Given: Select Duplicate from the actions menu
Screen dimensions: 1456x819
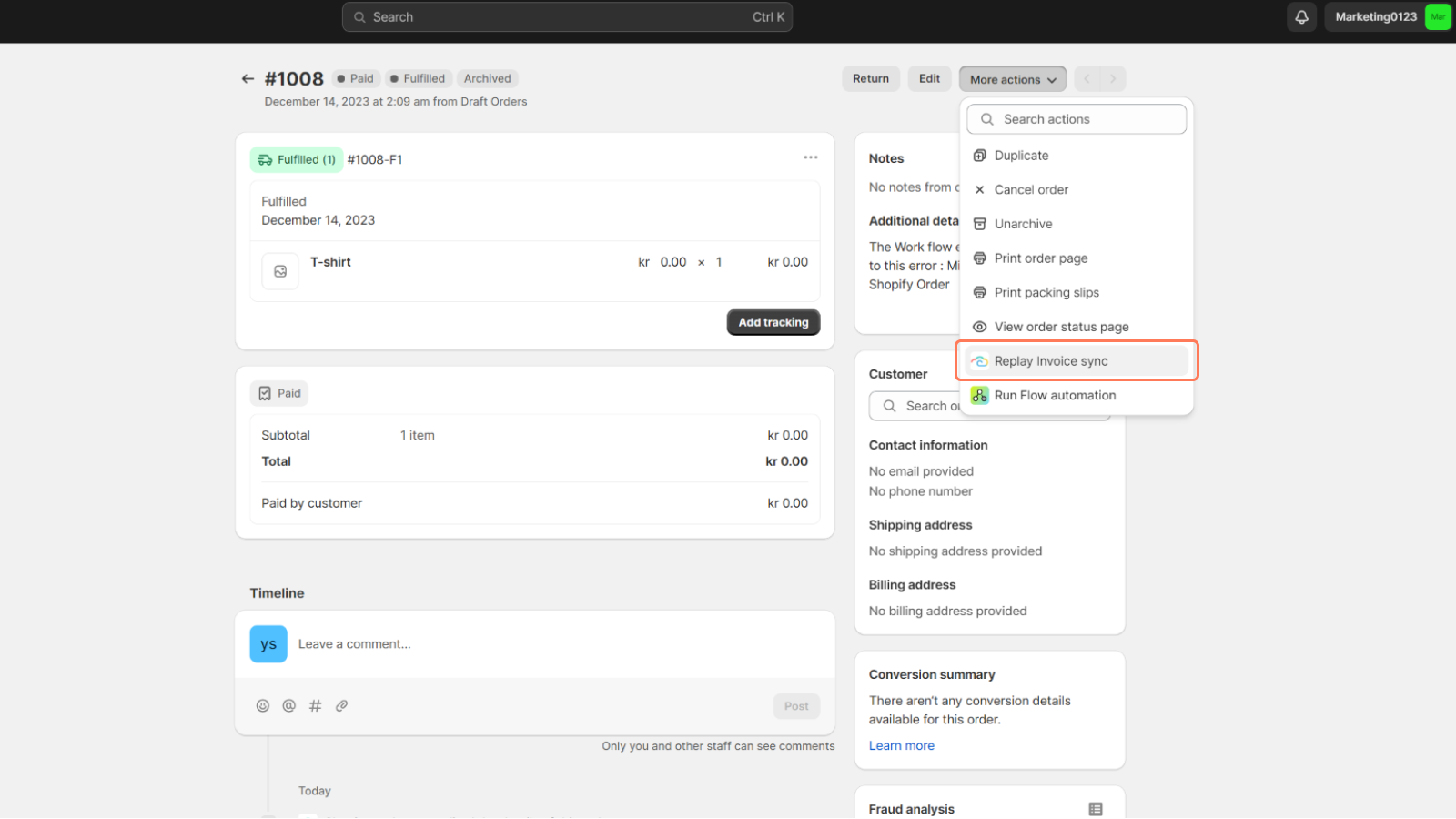Looking at the screenshot, I should 1021,156.
